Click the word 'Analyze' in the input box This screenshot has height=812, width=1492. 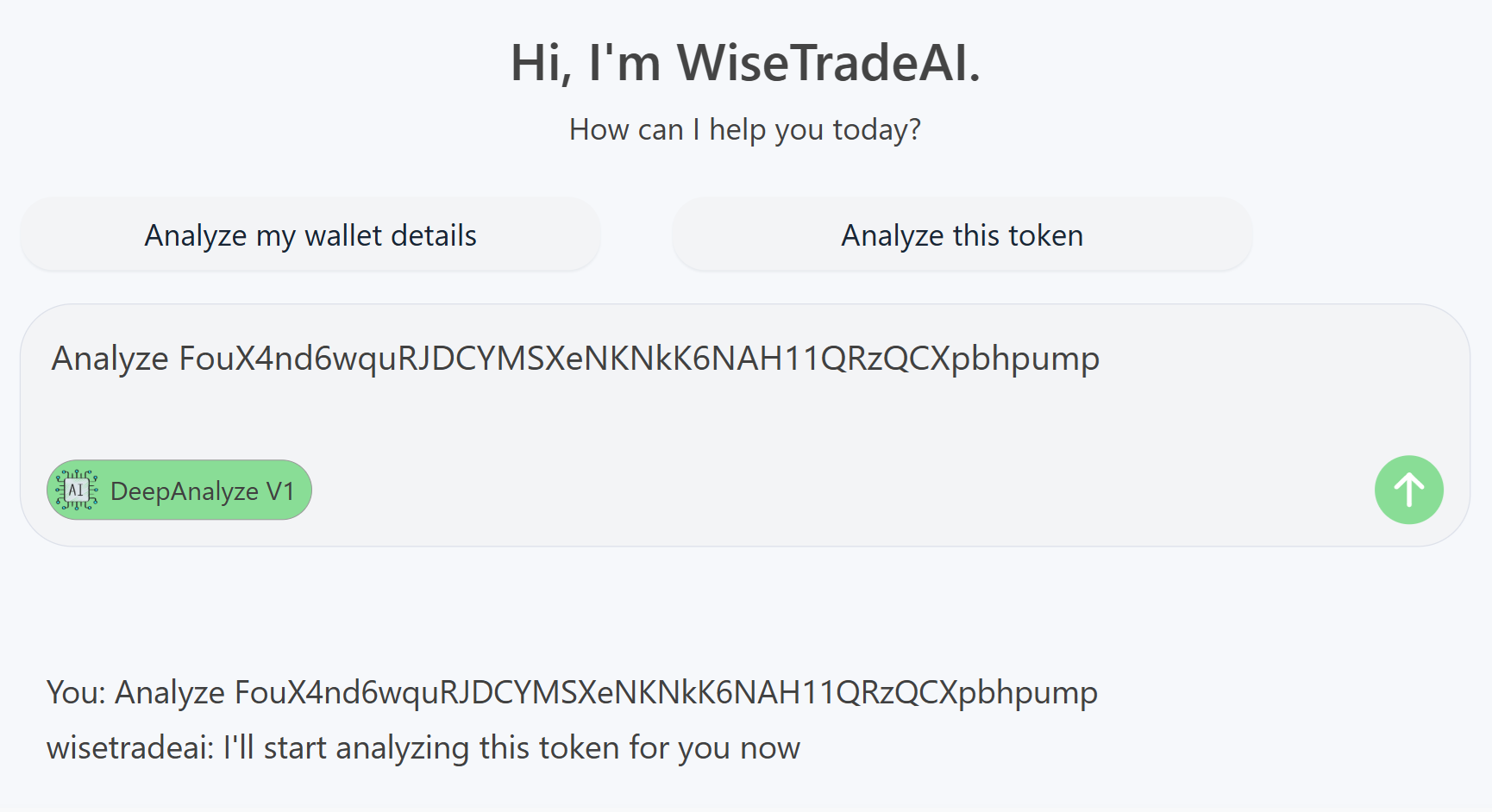[110, 359]
